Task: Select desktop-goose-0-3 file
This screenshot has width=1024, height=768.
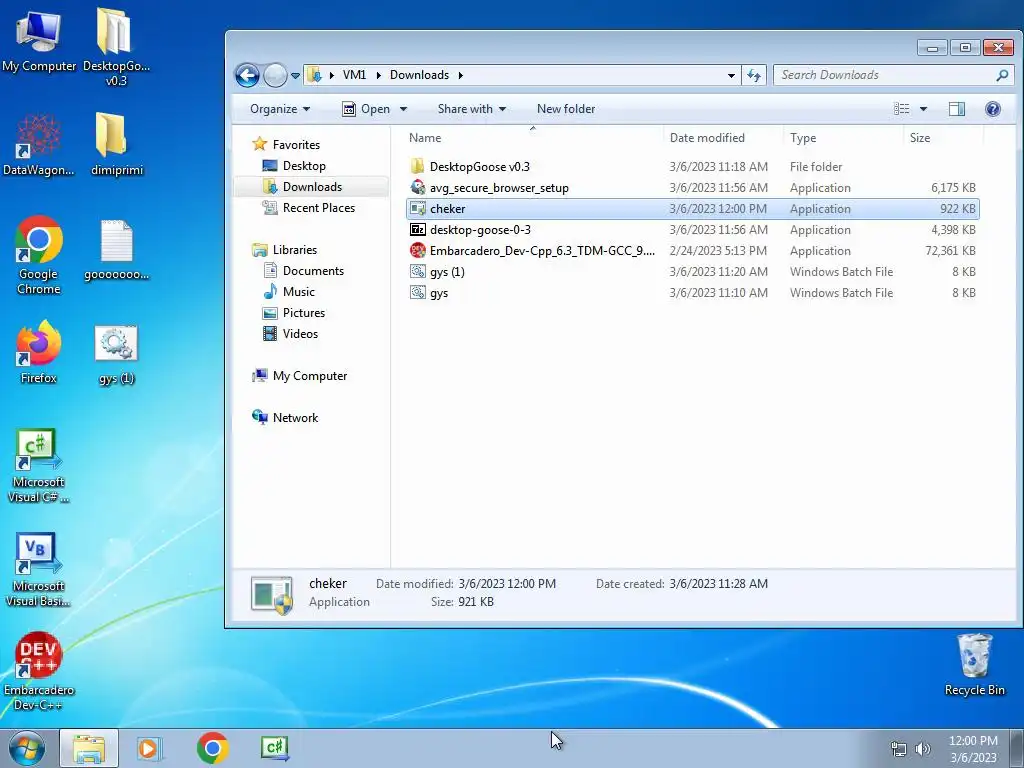Action: [x=692, y=229]
